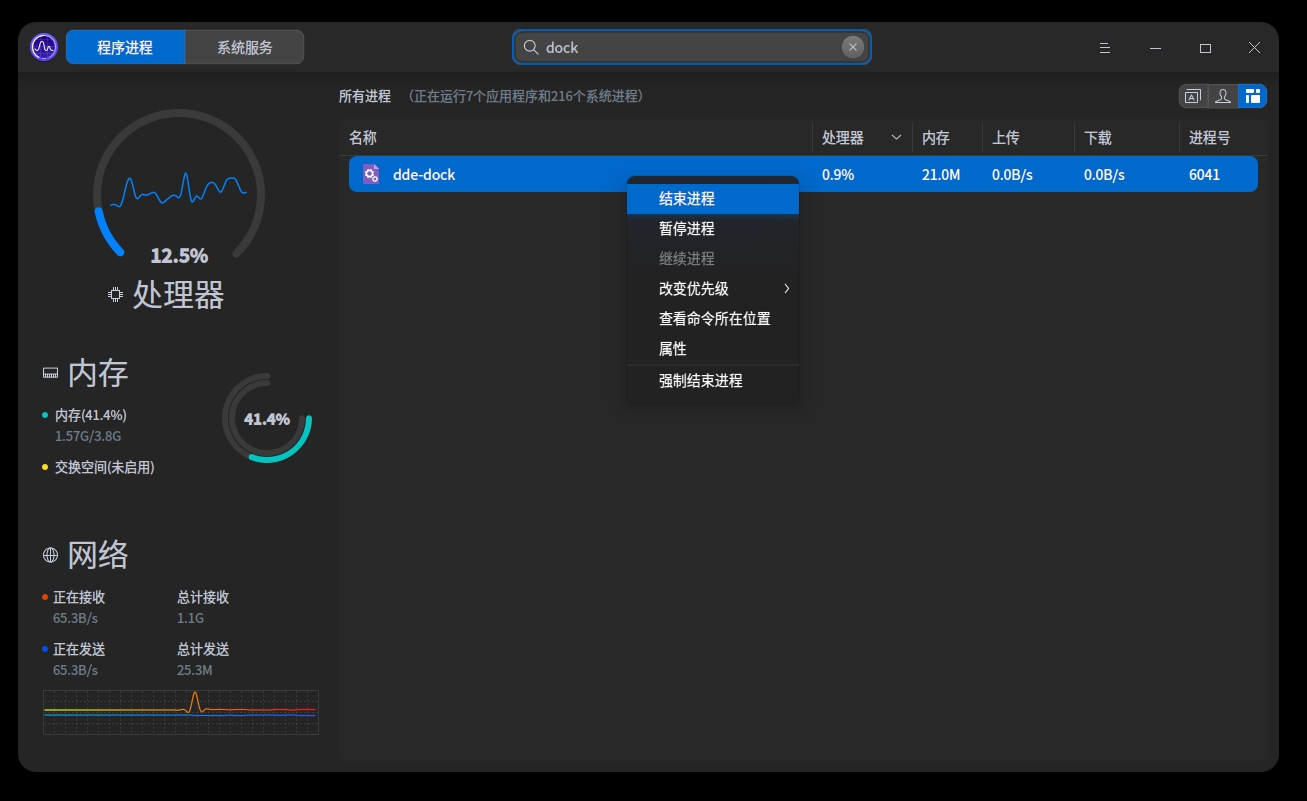Click the memory module icon
The height and width of the screenshot is (801, 1307).
[x=50, y=374]
